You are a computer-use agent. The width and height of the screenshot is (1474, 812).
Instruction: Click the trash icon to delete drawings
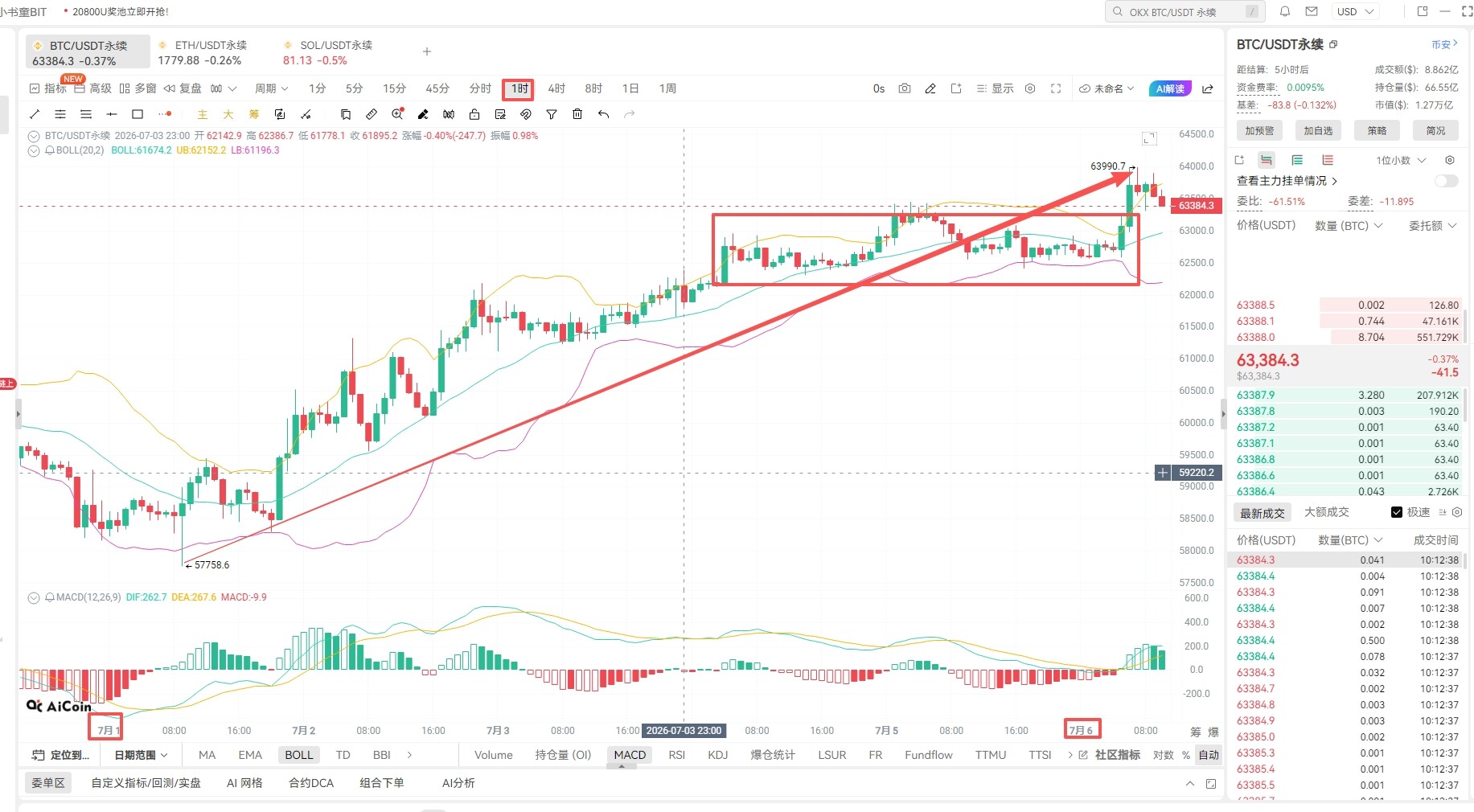coord(577,114)
